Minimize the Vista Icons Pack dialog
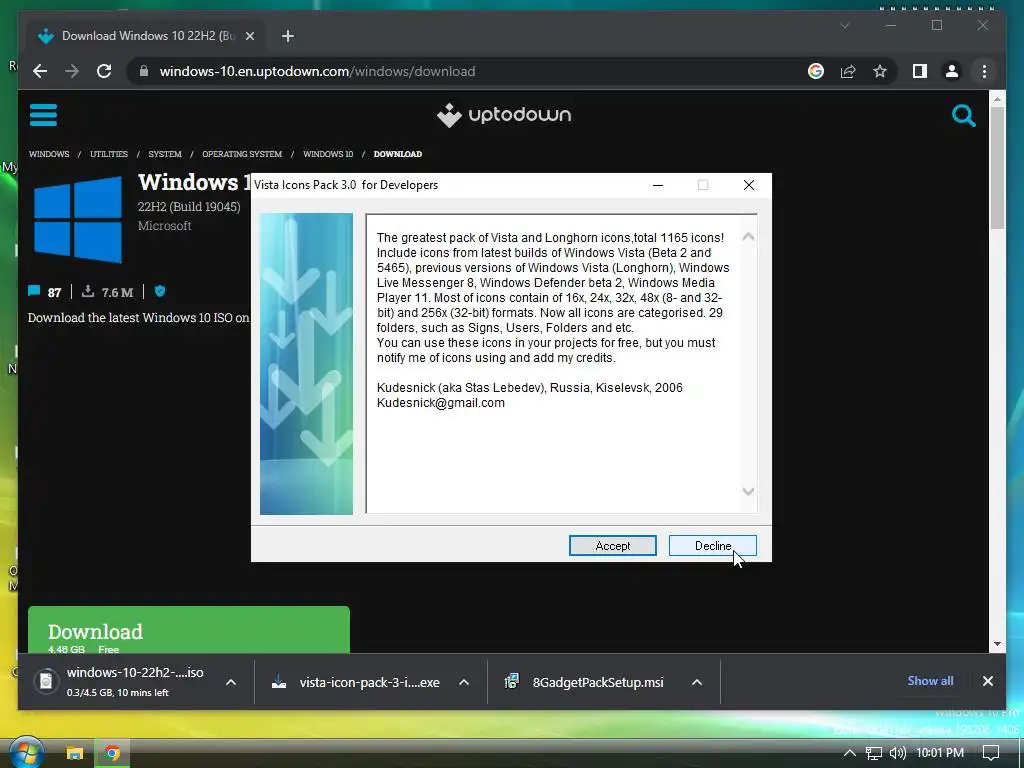The image size is (1024, 768). click(x=658, y=185)
